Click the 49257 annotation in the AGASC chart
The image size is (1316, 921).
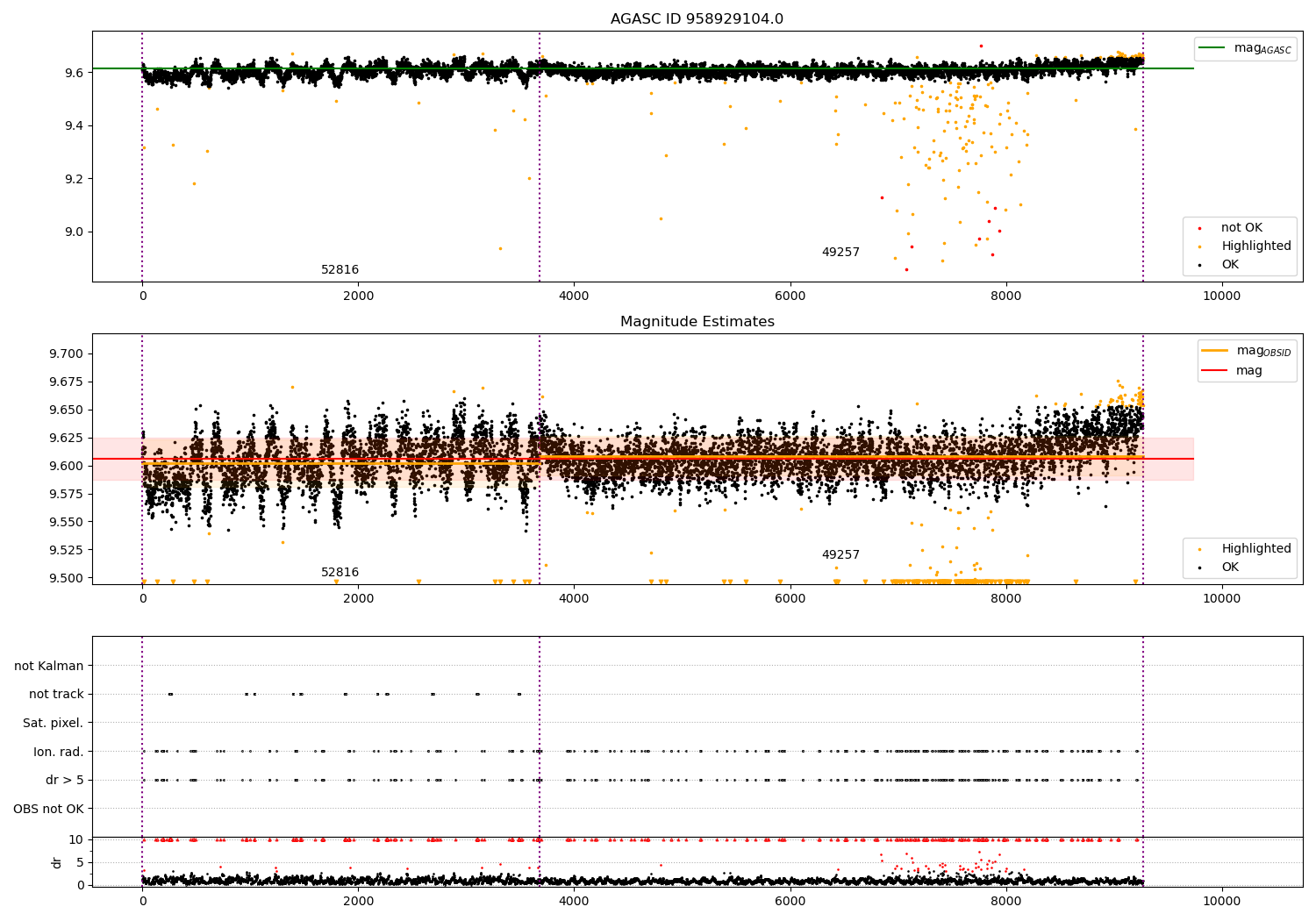point(840,253)
